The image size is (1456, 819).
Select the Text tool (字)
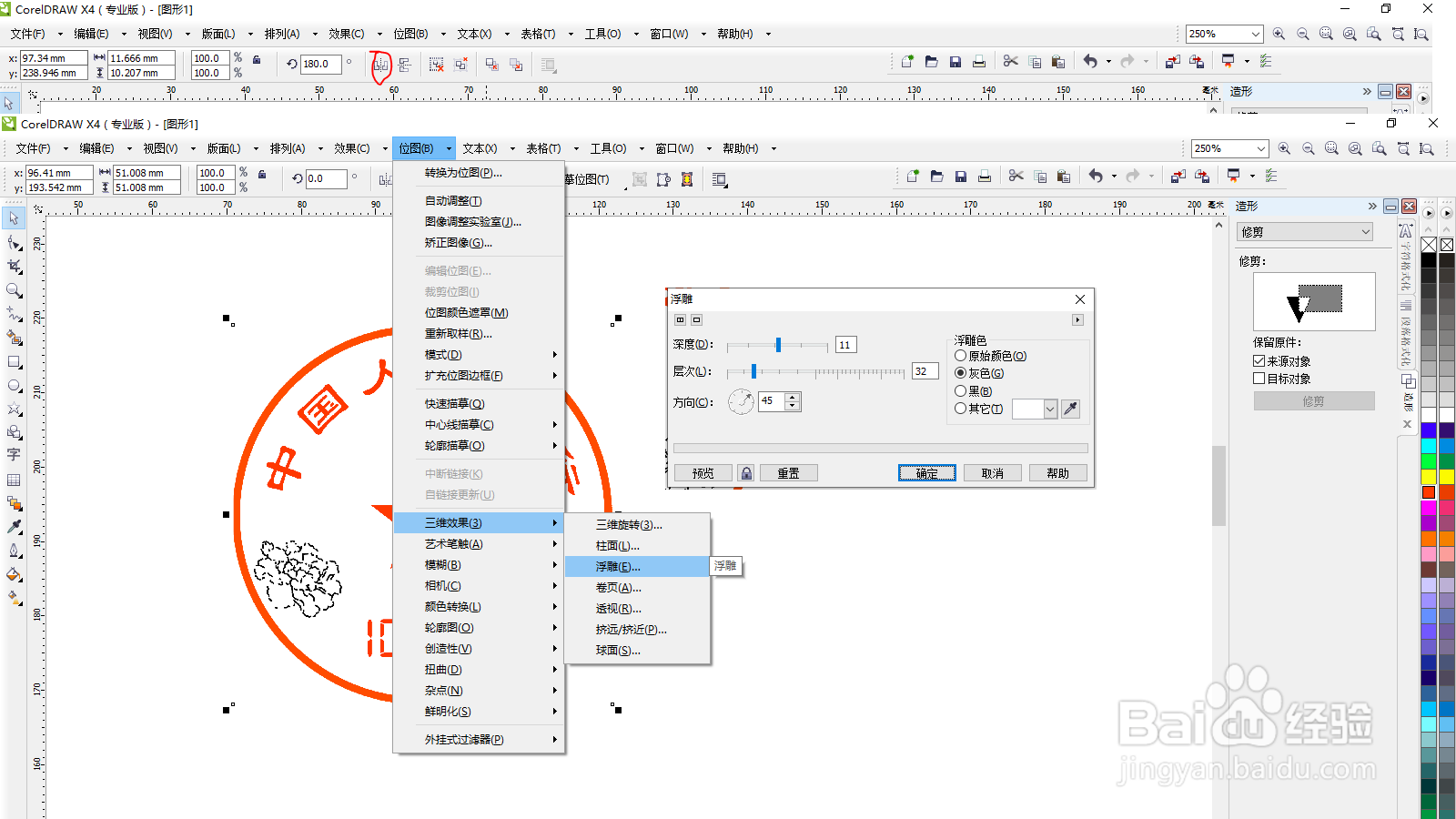pos(14,454)
